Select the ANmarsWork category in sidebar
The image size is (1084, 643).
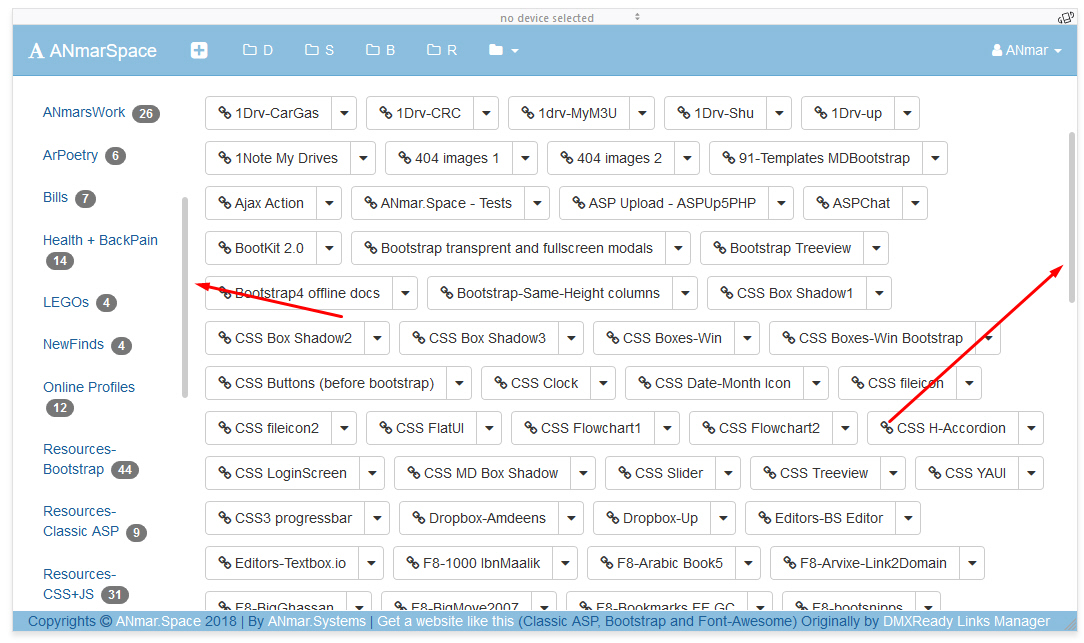[x=84, y=112]
